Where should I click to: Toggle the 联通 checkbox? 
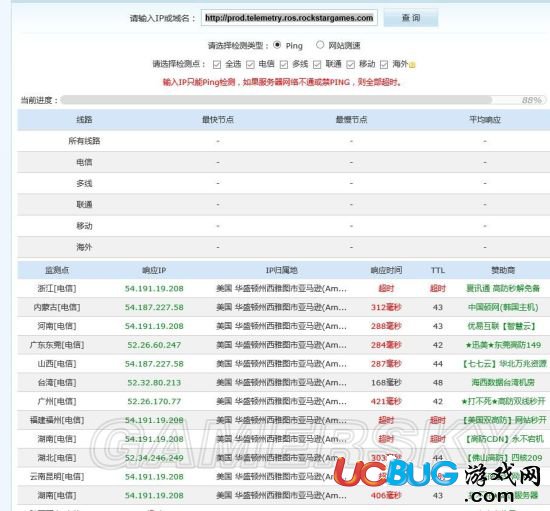pyautogui.click(x=317, y=65)
